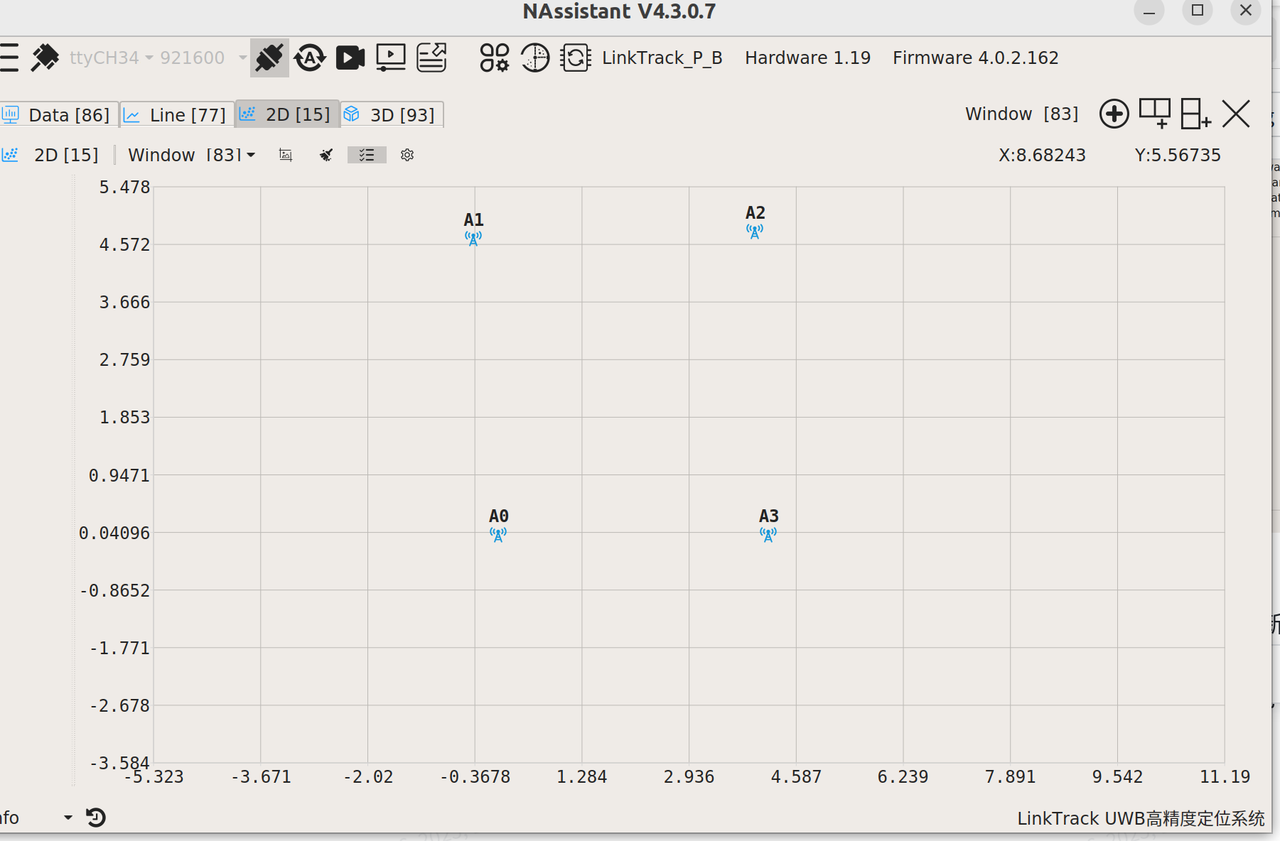Start recording with the video camera icon

tap(350, 58)
